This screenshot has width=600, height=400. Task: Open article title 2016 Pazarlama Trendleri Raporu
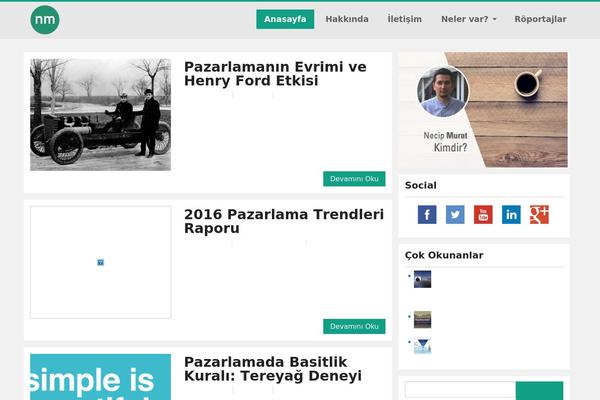284,221
